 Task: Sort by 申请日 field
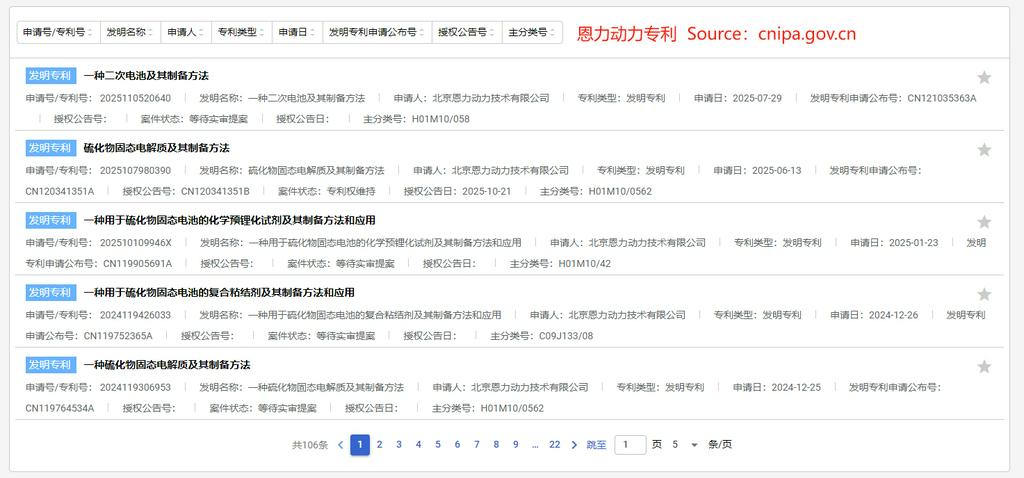[x=297, y=33]
